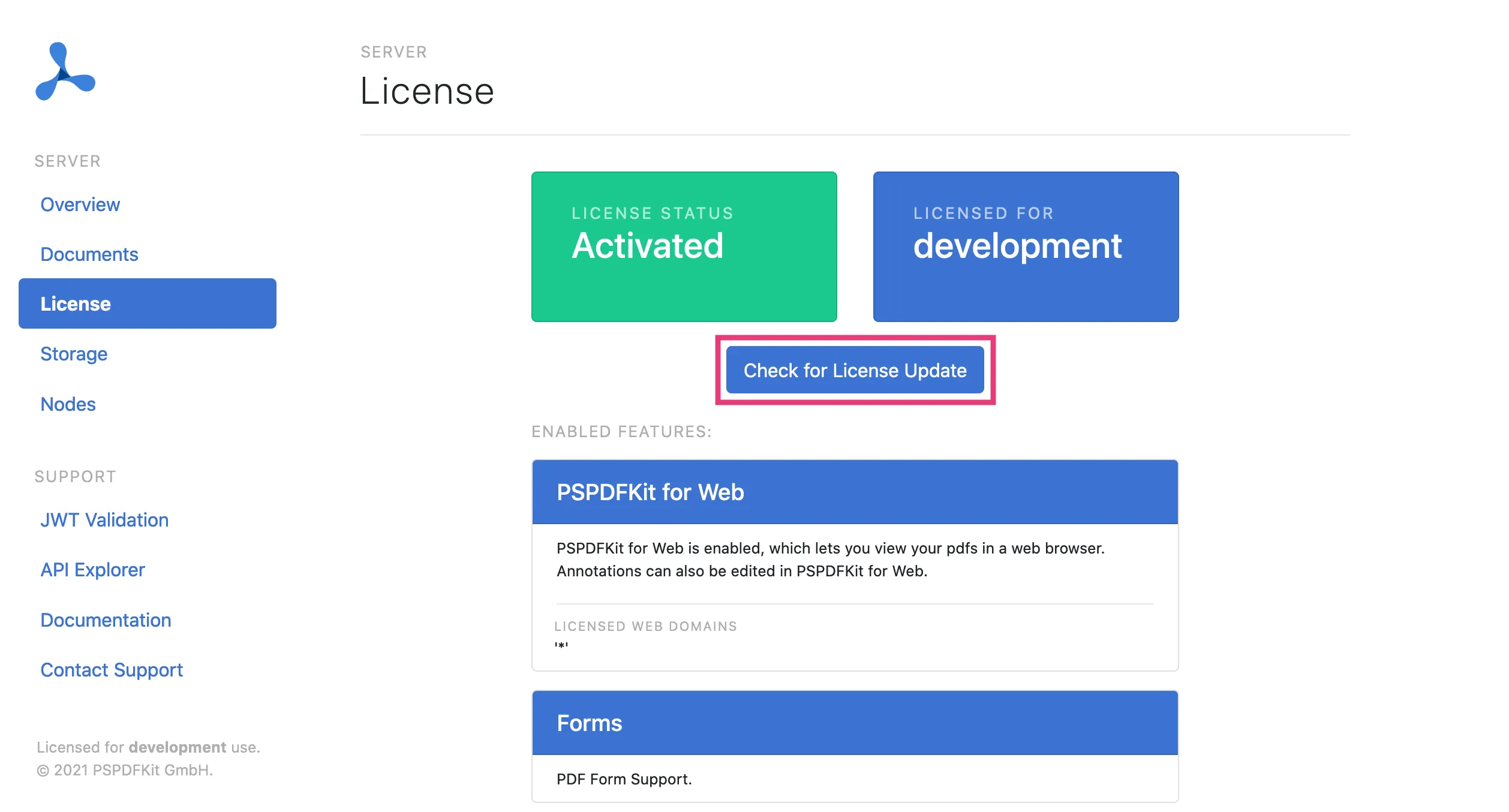
Task: Click the SUPPORT sidebar section label
Action: pos(75,477)
